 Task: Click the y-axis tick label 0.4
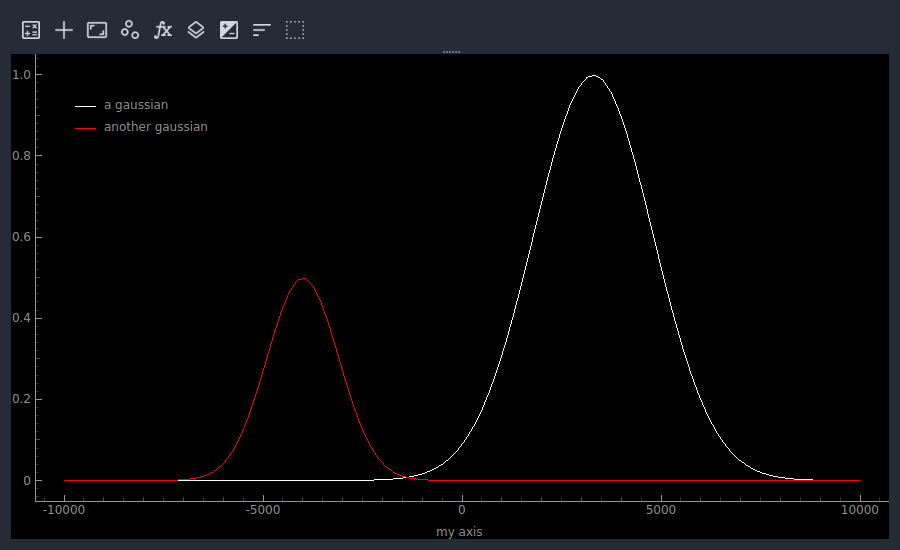22,318
